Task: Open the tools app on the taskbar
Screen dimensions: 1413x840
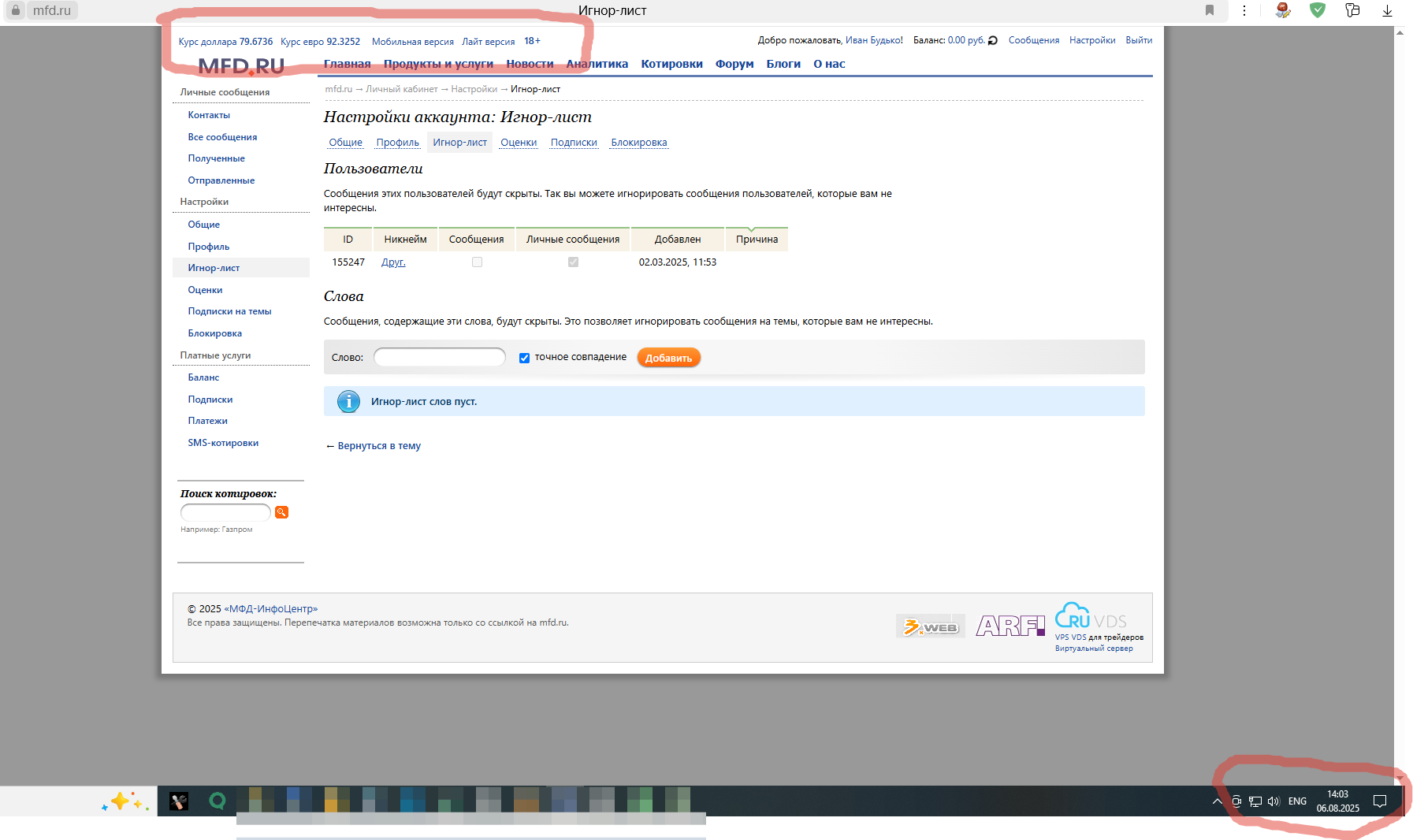Action: (x=179, y=801)
